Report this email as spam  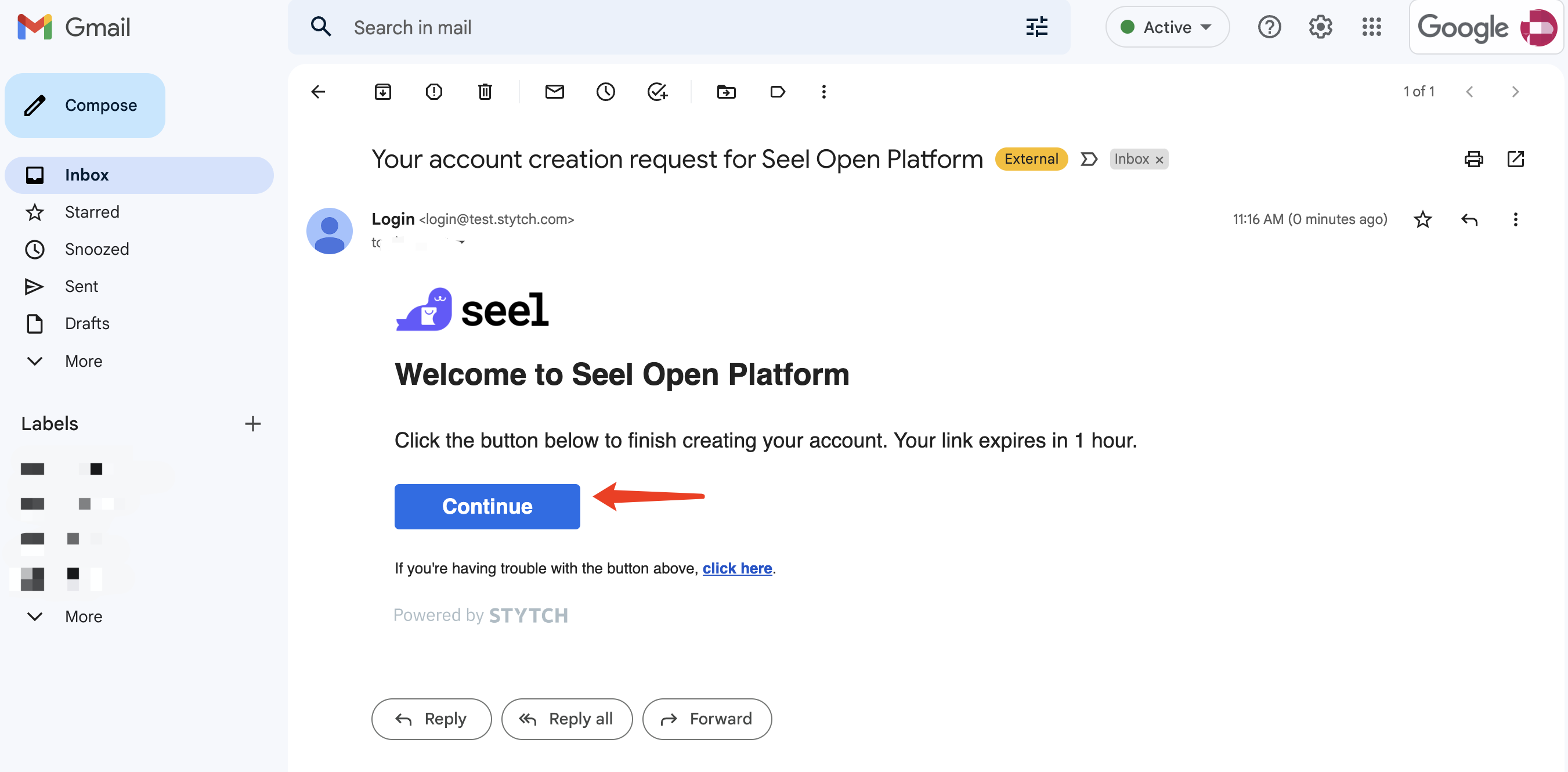(434, 91)
